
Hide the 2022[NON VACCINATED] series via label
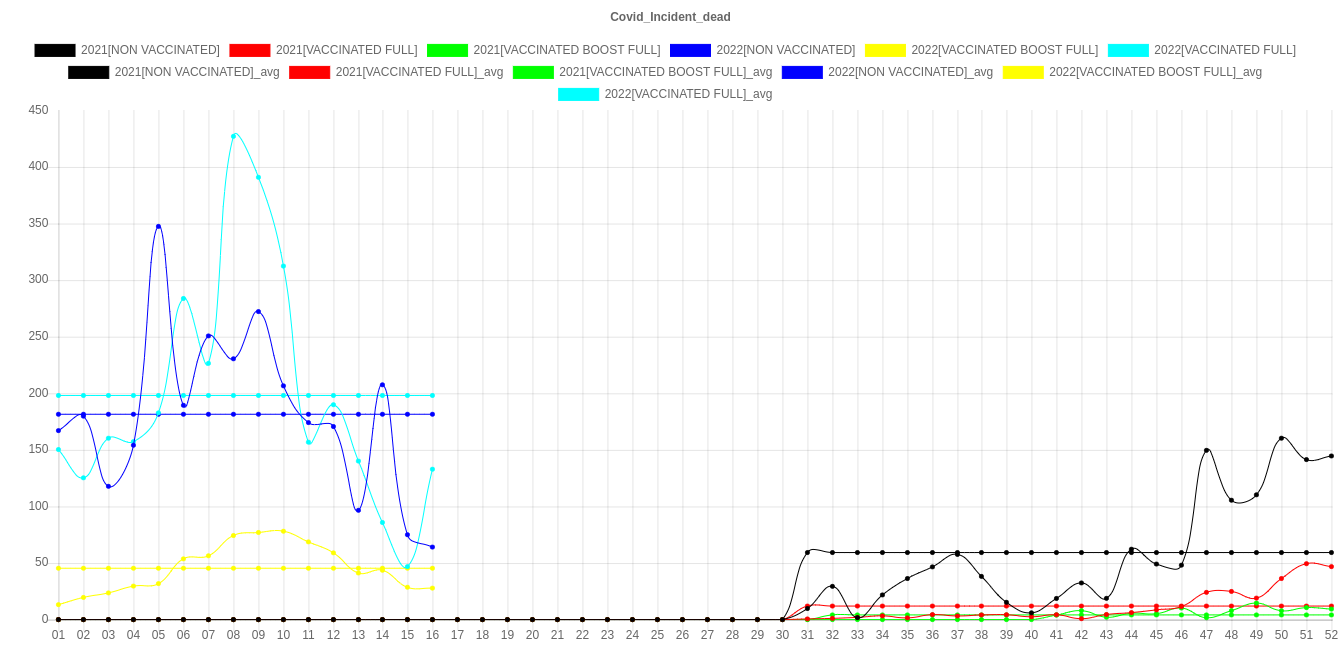coord(785,50)
